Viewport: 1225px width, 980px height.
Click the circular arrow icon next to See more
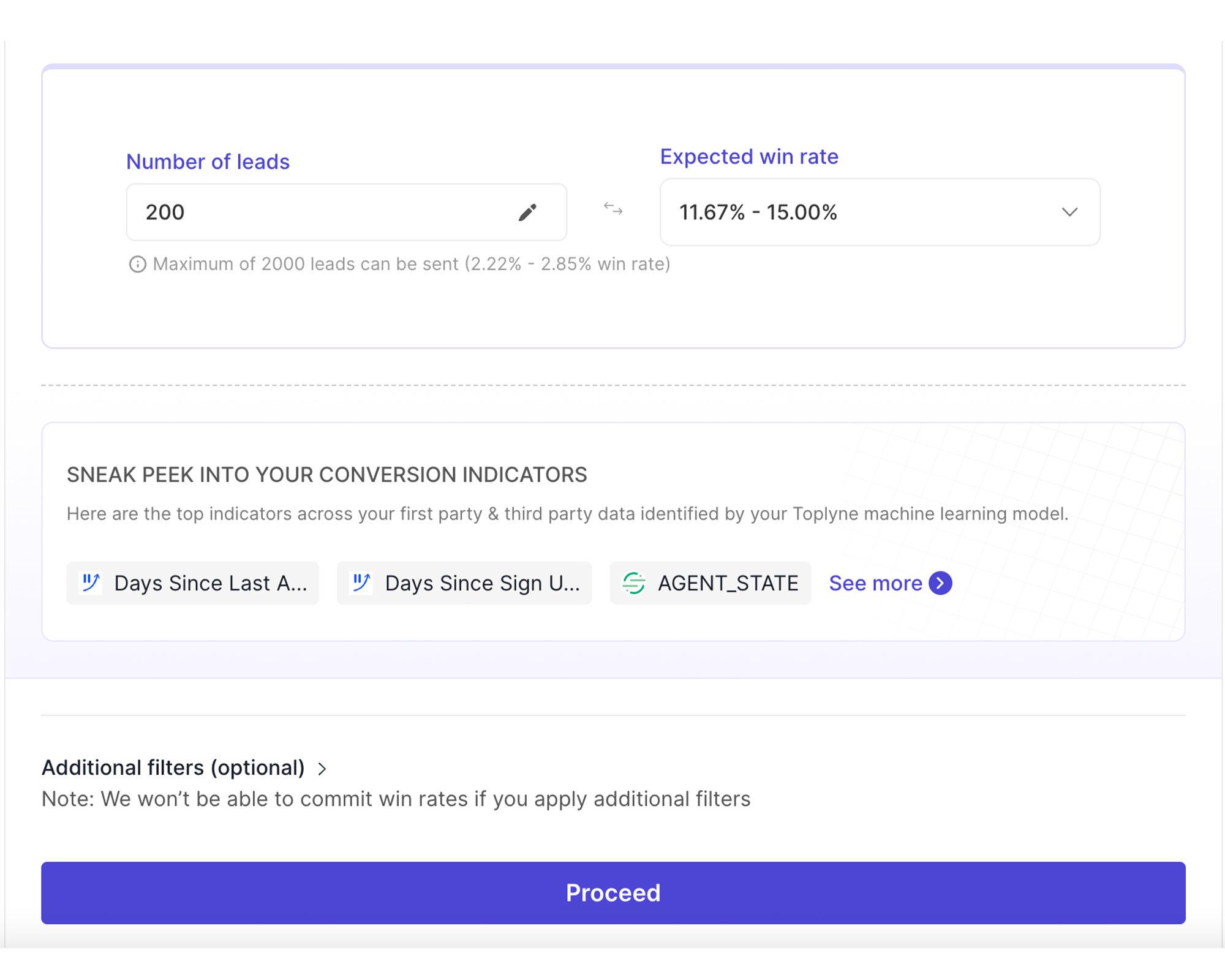pos(940,583)
